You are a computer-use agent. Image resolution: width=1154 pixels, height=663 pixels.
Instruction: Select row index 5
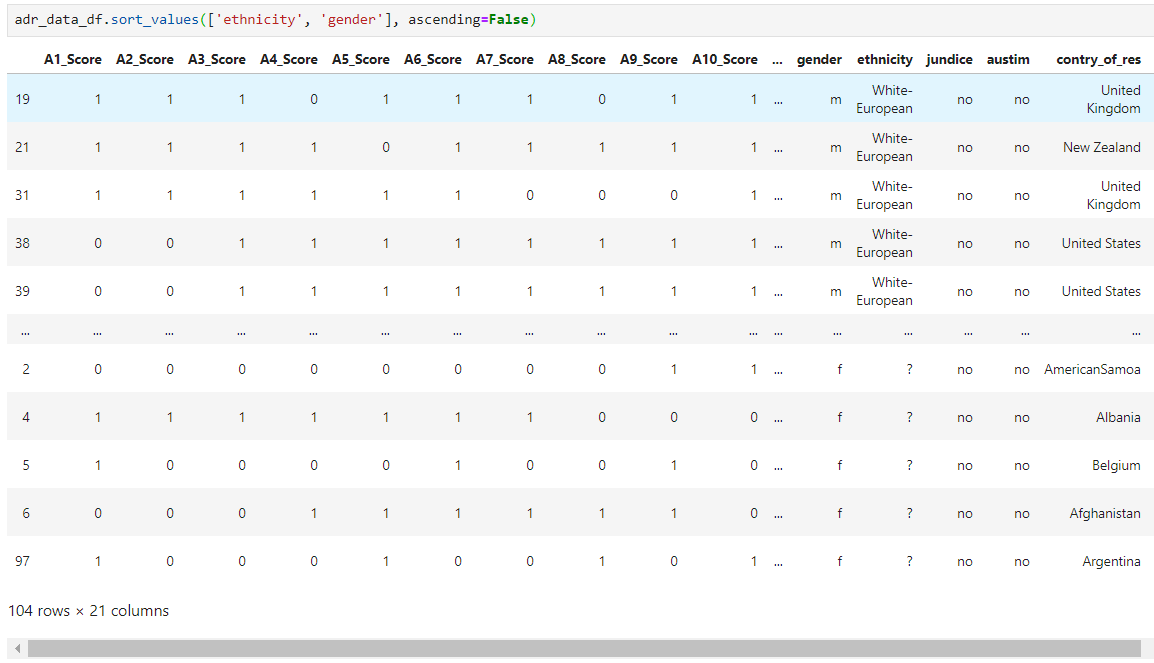click(x=26, y=465)
